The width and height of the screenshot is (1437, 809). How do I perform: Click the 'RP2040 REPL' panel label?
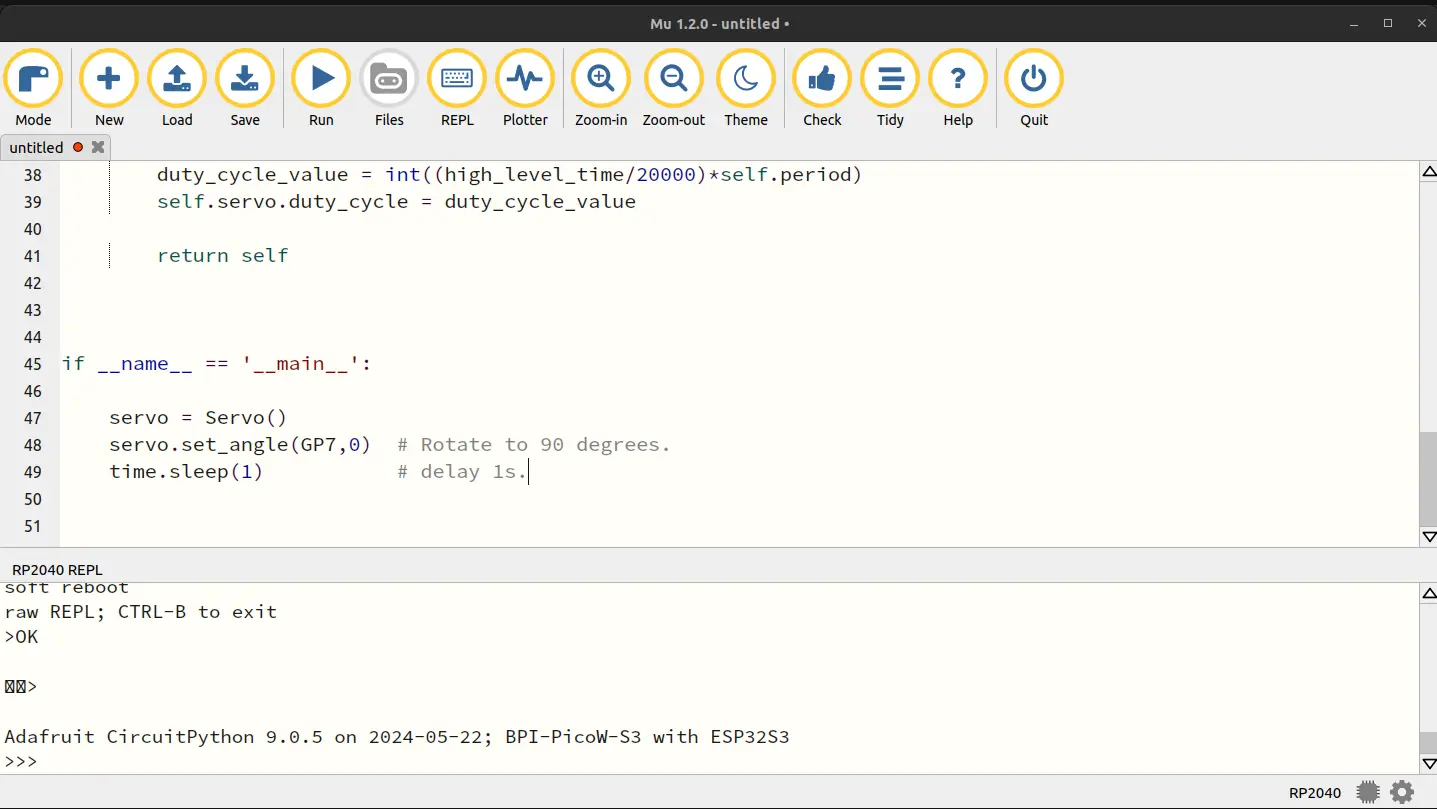[57, 569]
